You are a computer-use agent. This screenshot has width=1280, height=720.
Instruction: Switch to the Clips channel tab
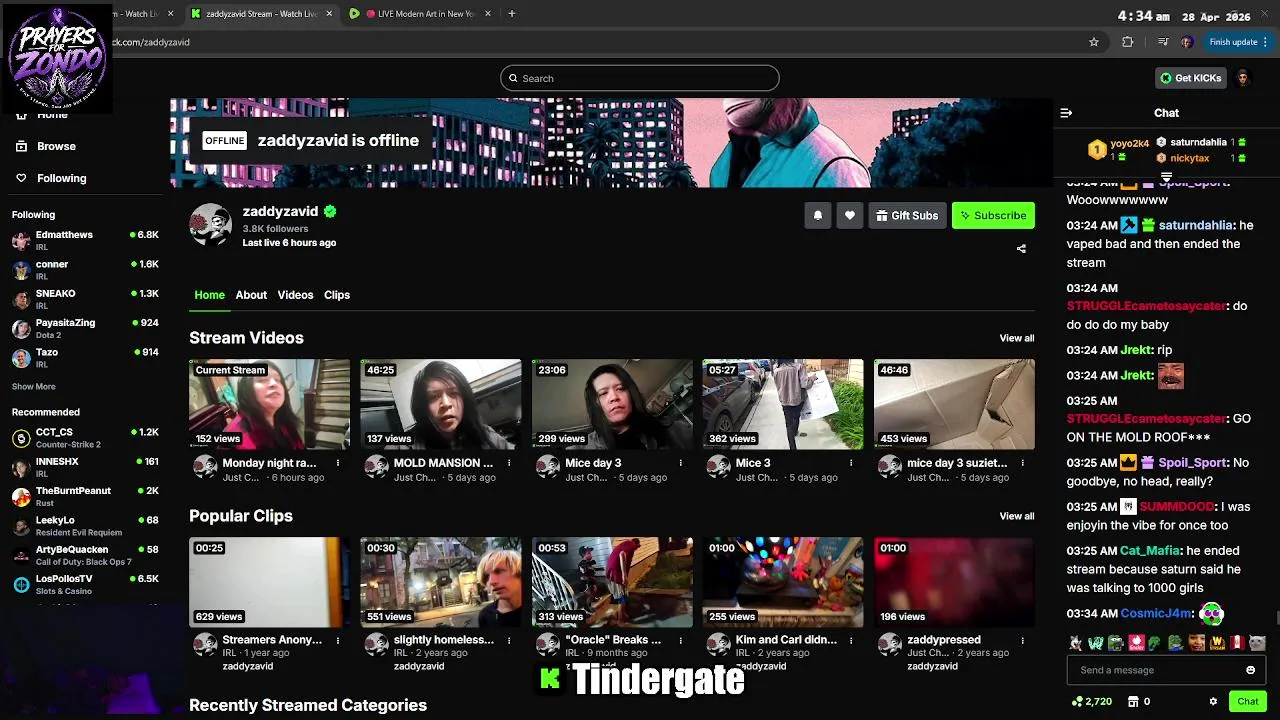click(337, 295)
